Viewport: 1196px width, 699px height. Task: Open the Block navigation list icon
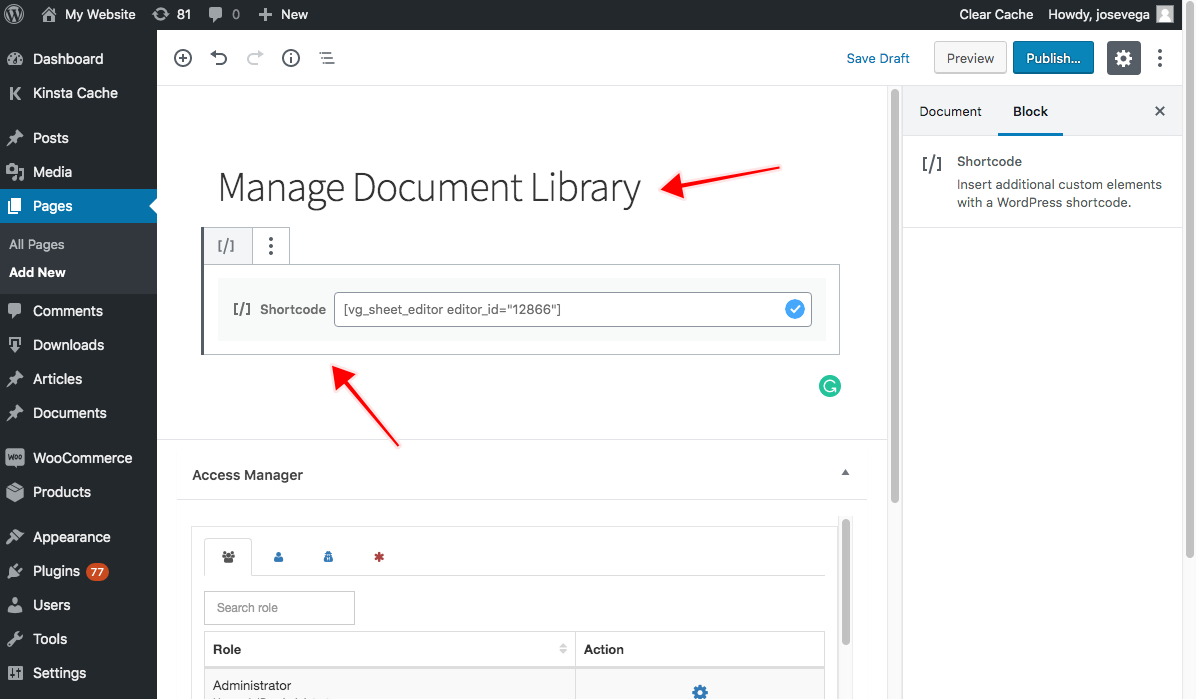point(327,58)
